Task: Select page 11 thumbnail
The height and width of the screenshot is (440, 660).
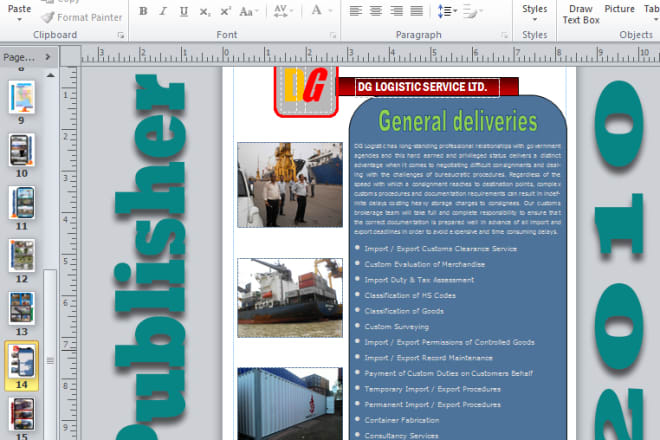Action: point(21,203)
